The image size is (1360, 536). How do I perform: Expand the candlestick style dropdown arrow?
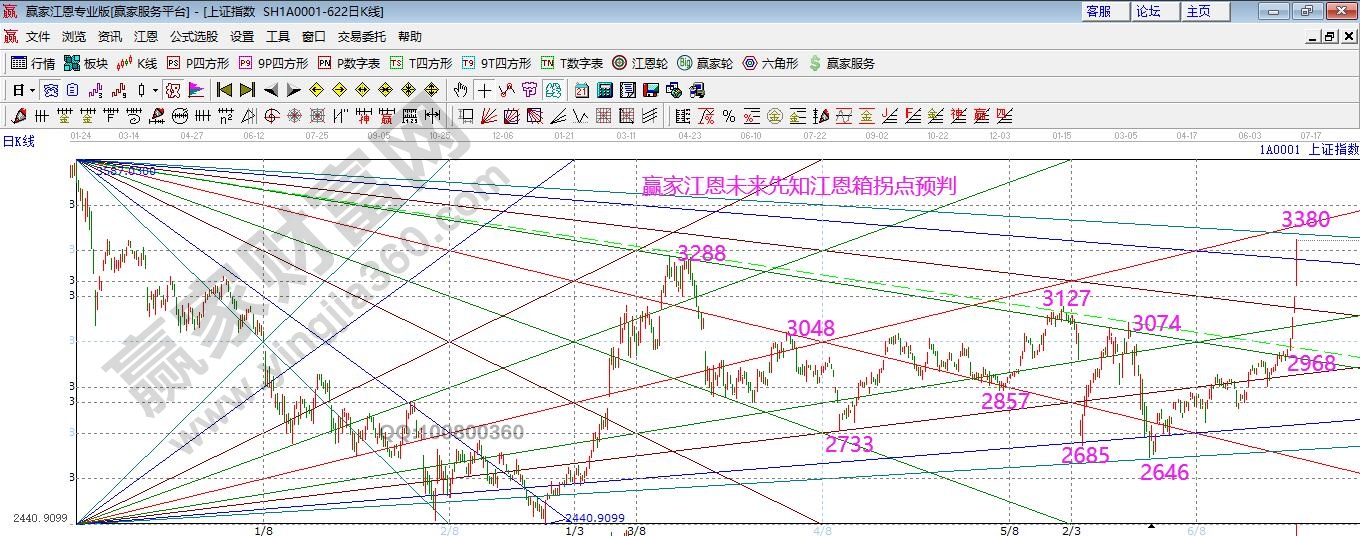point(155,90)
